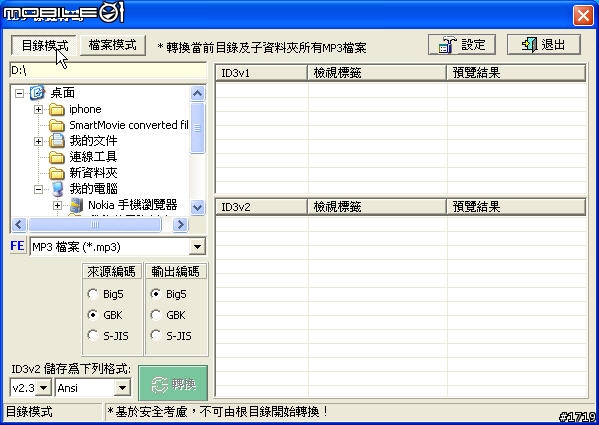Select the 桌面 desktop icon in tree
This screenshot has width=599, height=425.
pyautogui.click(x=37, y=93)
